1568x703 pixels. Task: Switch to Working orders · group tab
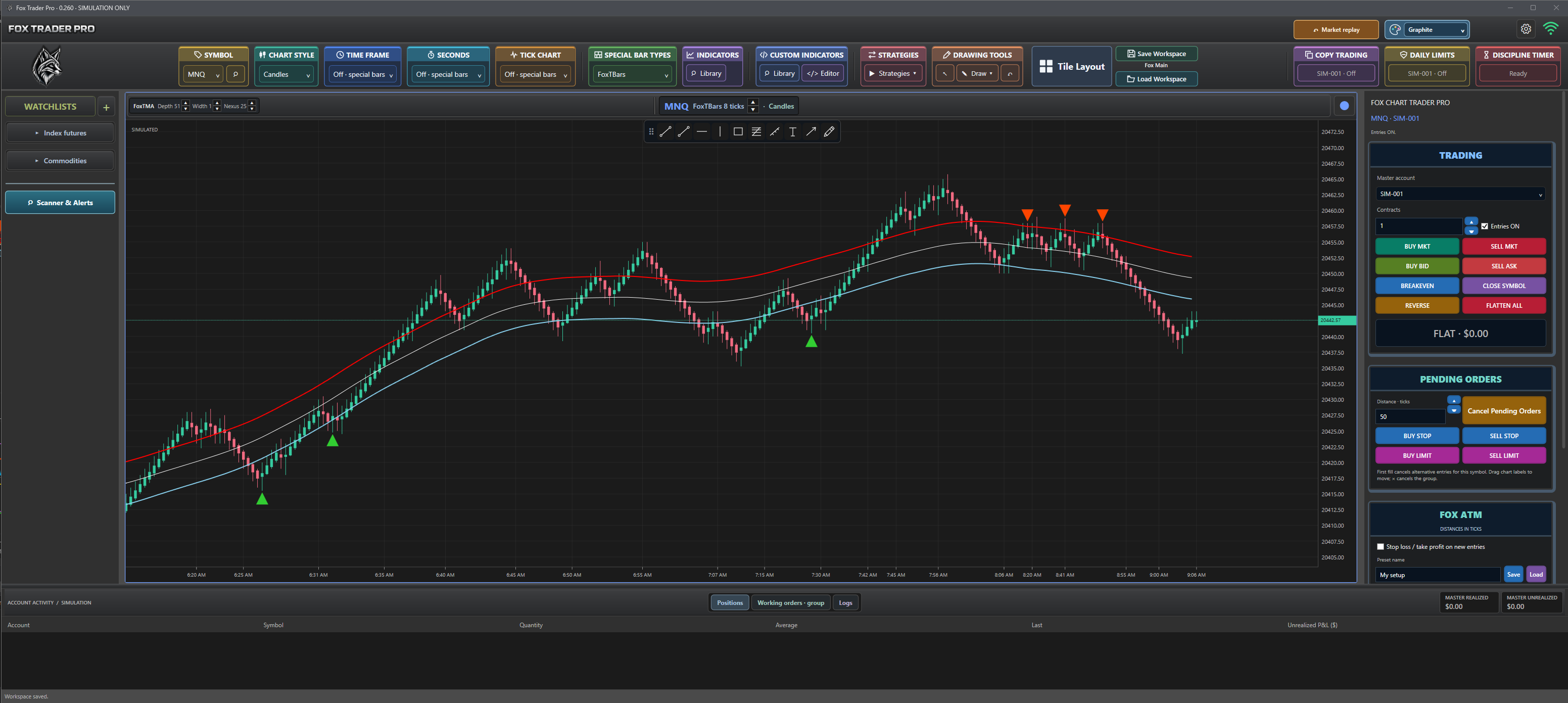click(790, 602)
